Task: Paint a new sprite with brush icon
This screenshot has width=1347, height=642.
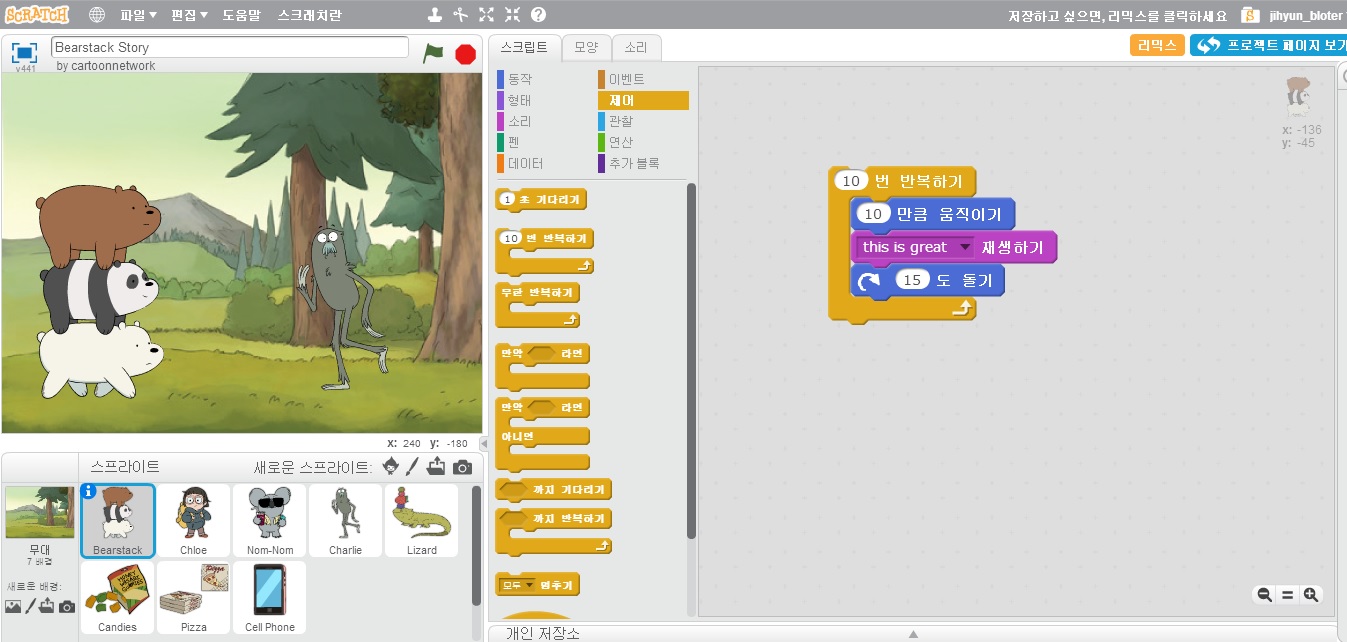Action: [412, 466]
